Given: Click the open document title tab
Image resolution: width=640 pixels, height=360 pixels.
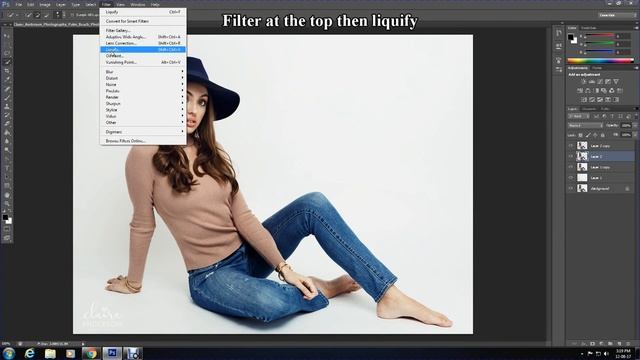Looking at the screenshot, I should click(x=55, y=24).
